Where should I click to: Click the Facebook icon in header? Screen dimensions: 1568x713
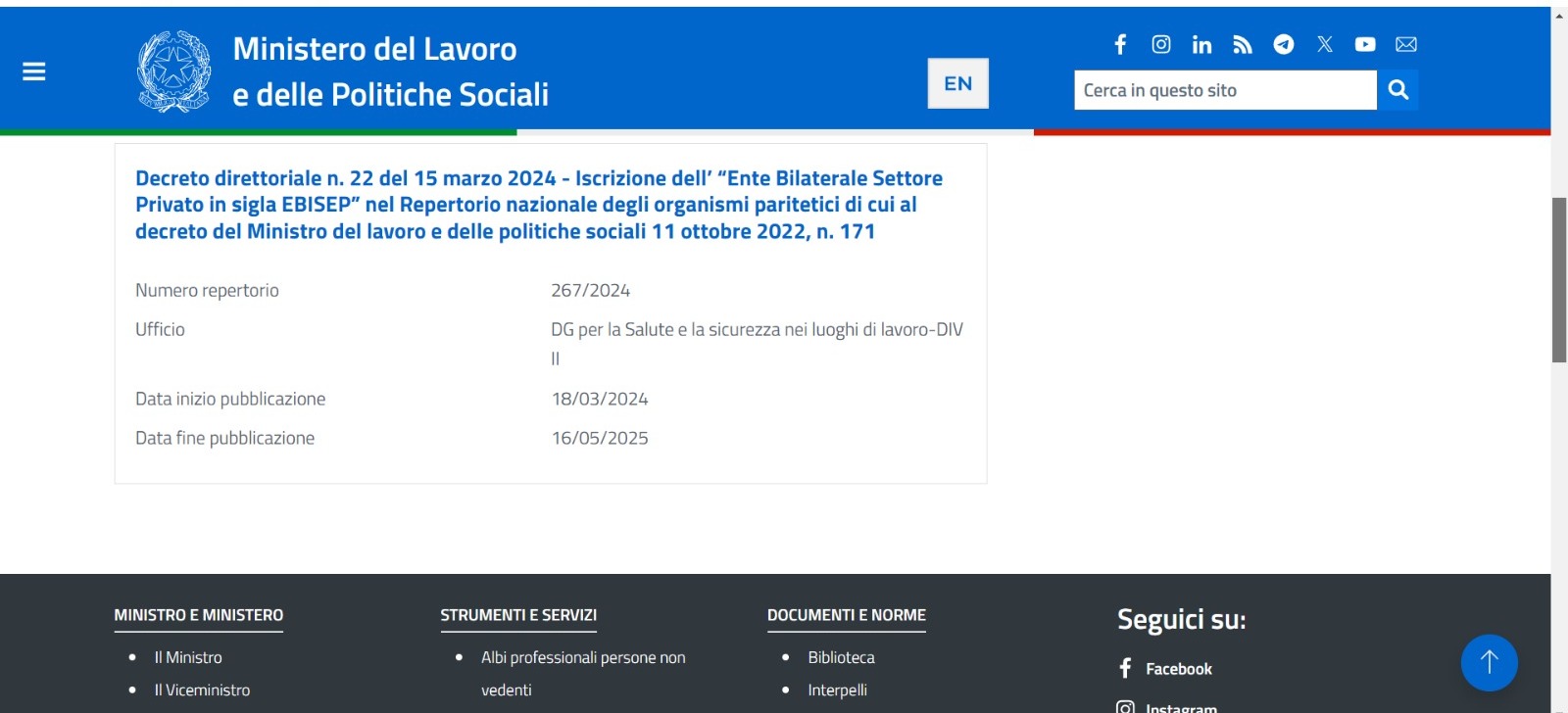1120,44
